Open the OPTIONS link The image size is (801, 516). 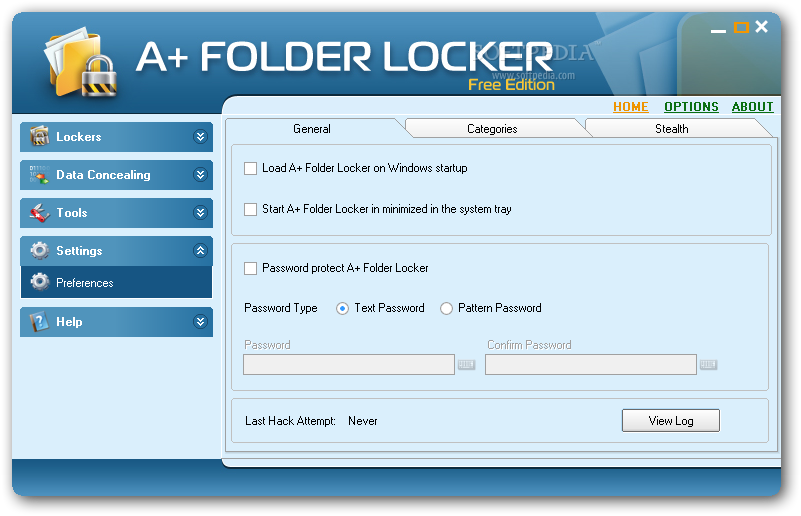click(x=691, y=107)
